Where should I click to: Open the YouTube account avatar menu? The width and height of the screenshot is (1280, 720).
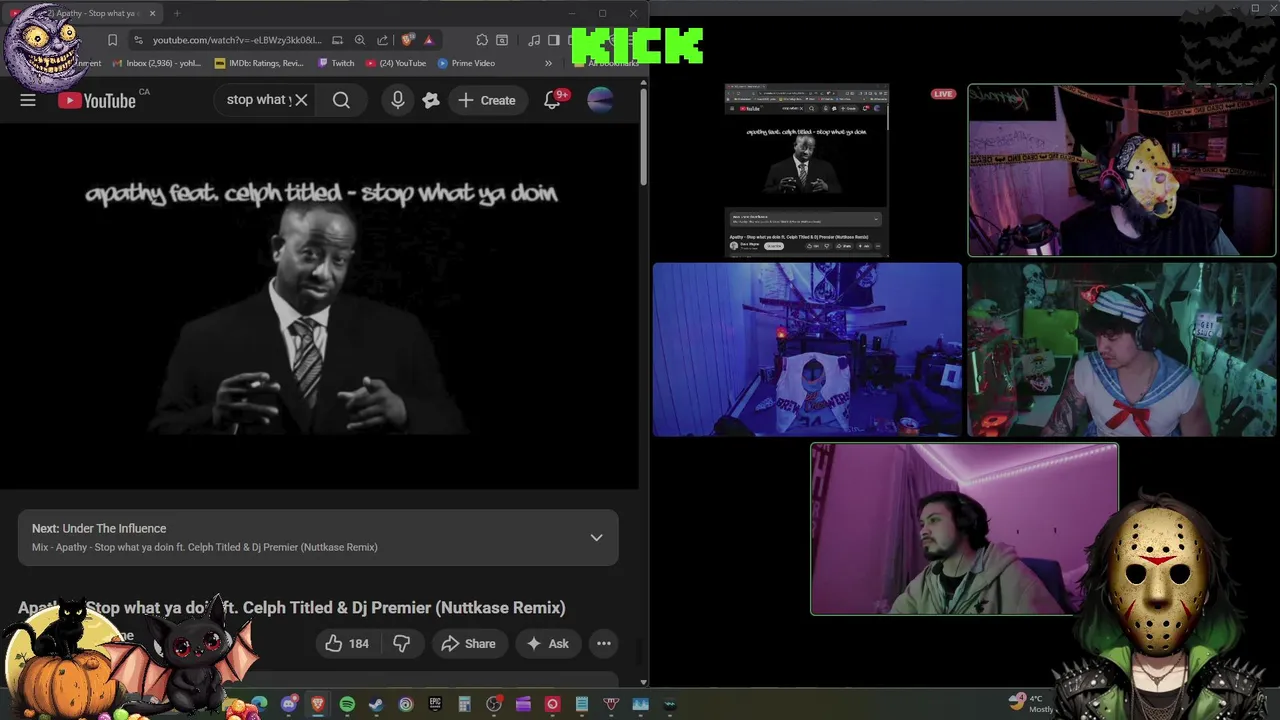point(600,100)
